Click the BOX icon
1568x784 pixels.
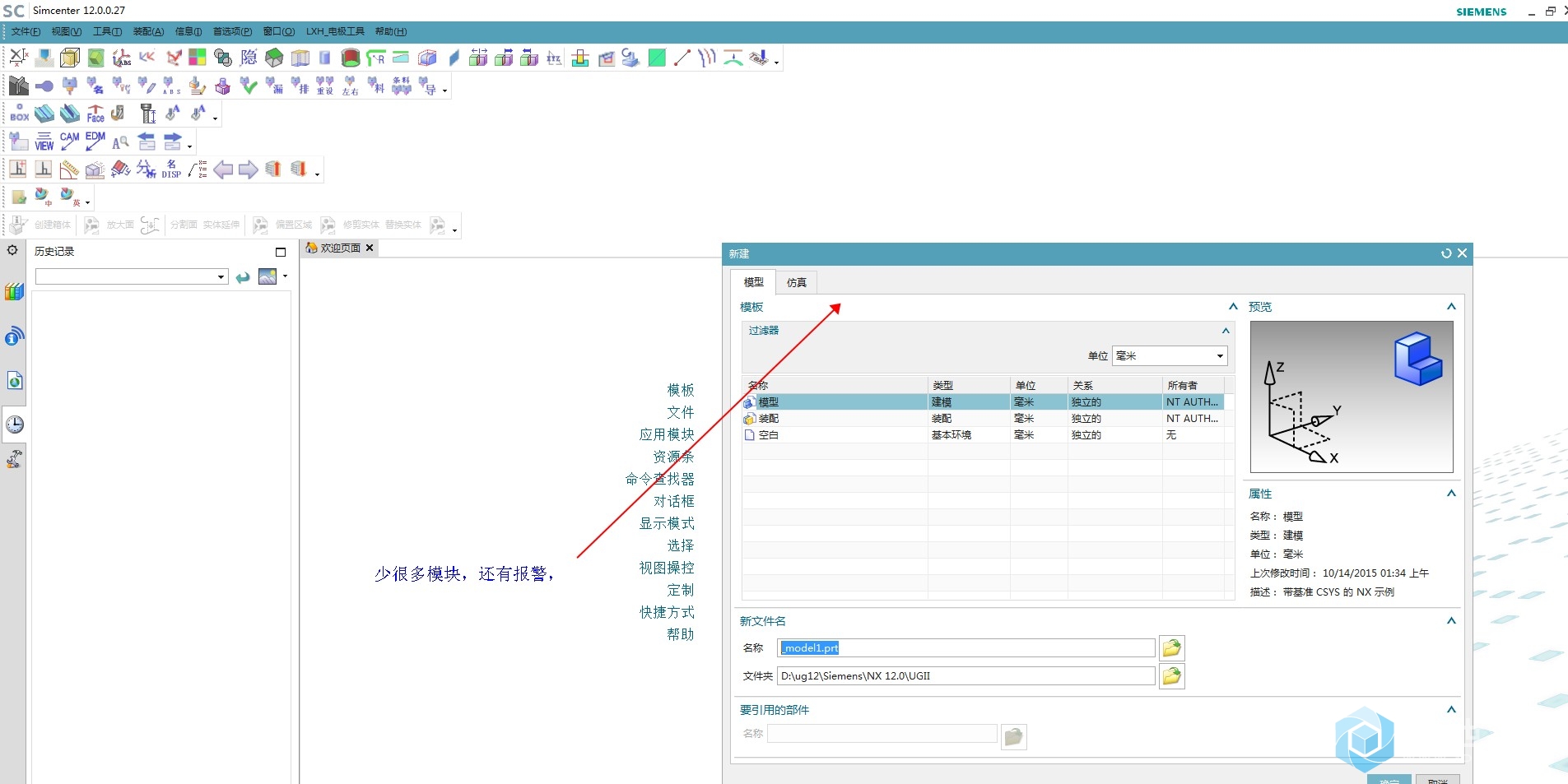19,114
